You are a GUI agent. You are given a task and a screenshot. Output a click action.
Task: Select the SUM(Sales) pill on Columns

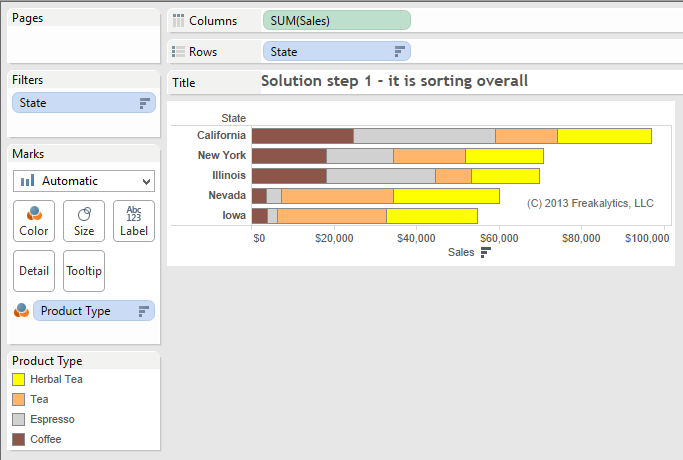336,20
